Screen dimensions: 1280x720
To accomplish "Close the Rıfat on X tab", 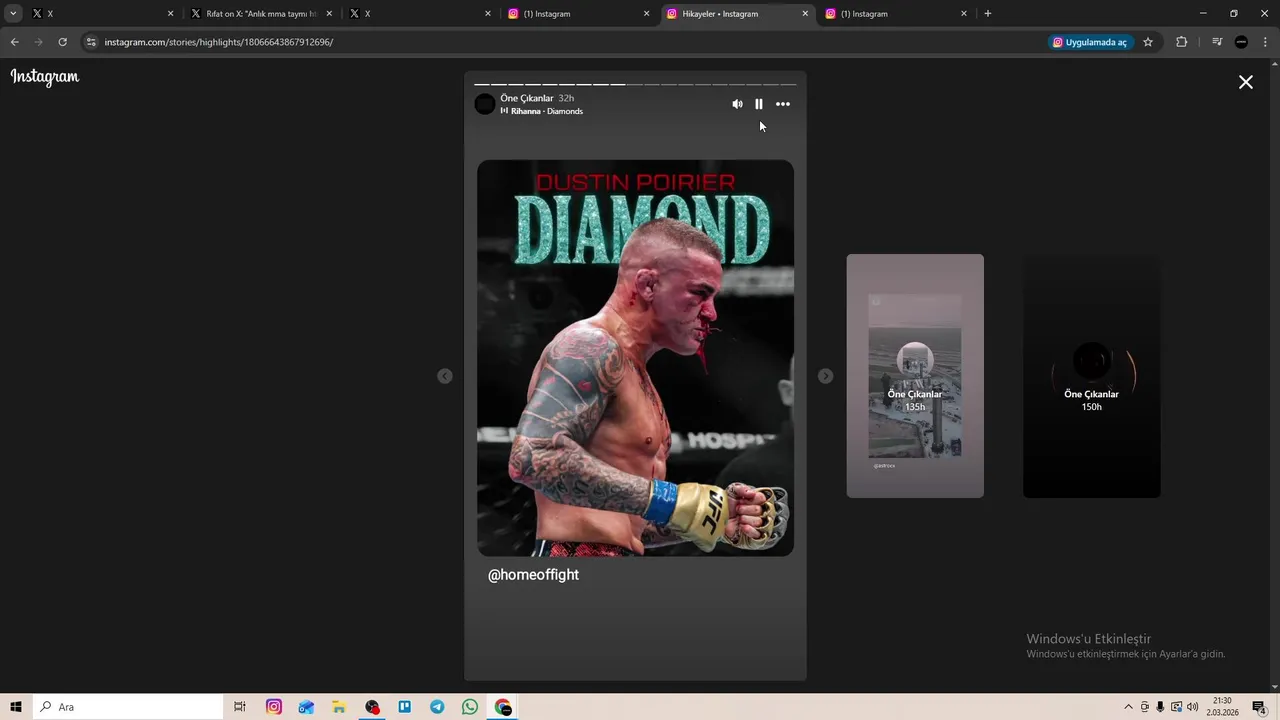I will point(329,14).
